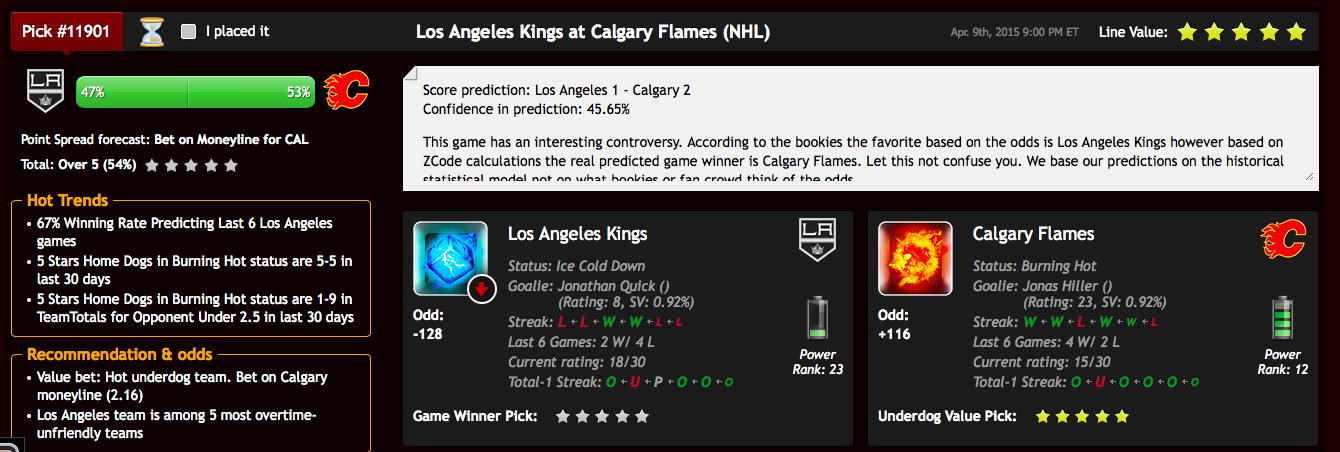This screenshot has width=1340, height=452.
Task: Click the blue ice cube Kings thumbnail
Action: click(450, 259)
